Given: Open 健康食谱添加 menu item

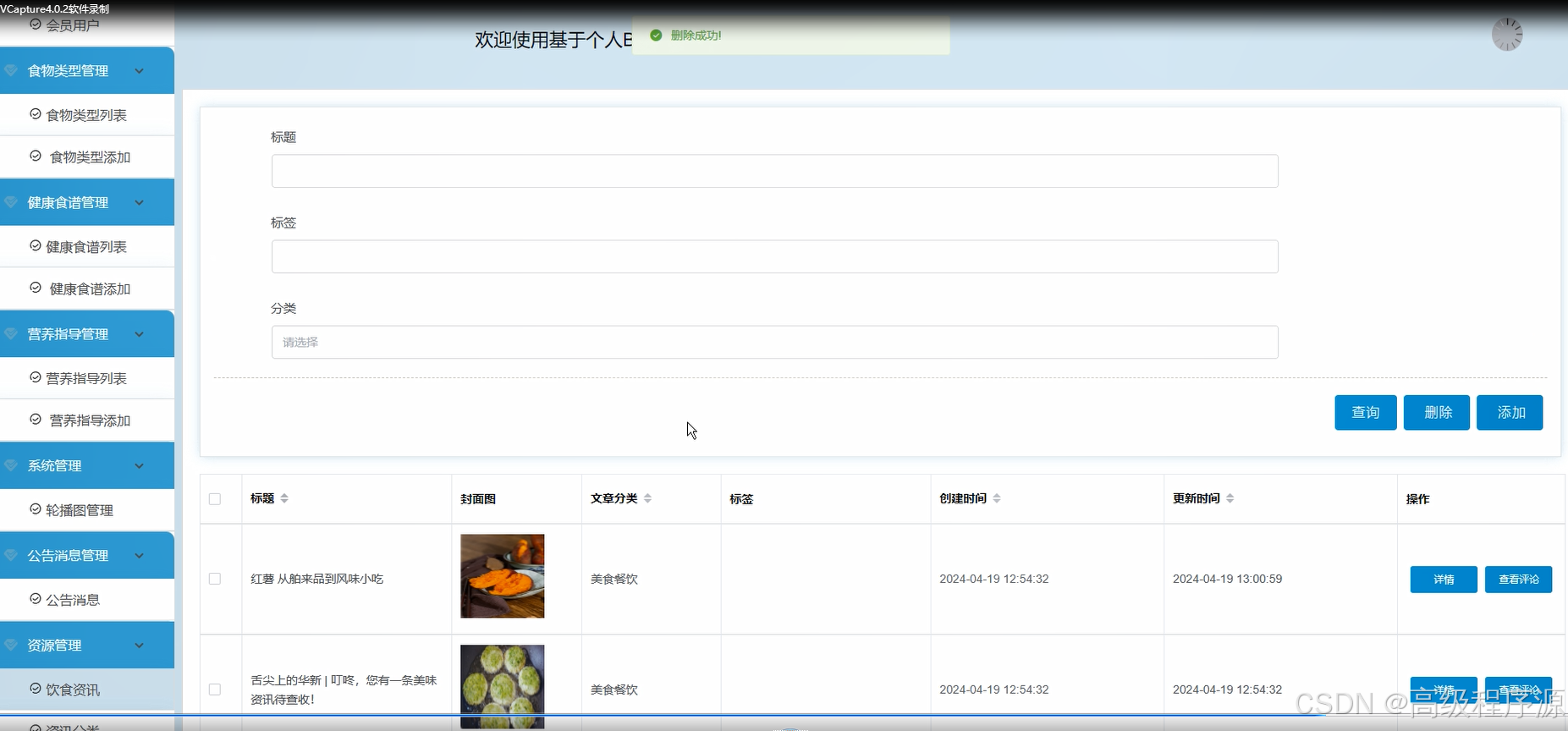Looking at the screenshot, I should (87, 289).
